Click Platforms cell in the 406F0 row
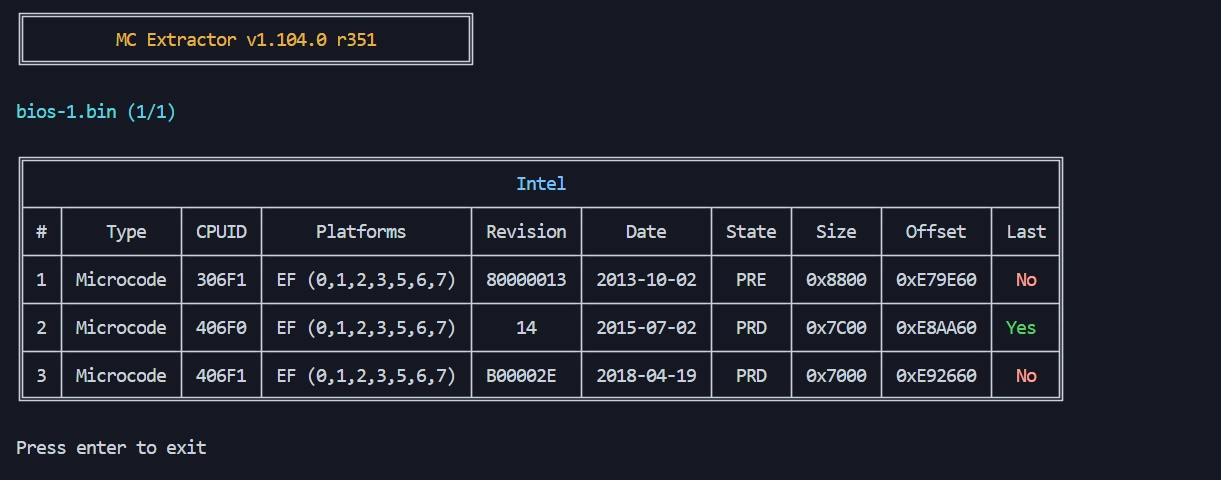The height and width of the screenshot is (480, 1221). pyautogui.click(x=366, y=328)
